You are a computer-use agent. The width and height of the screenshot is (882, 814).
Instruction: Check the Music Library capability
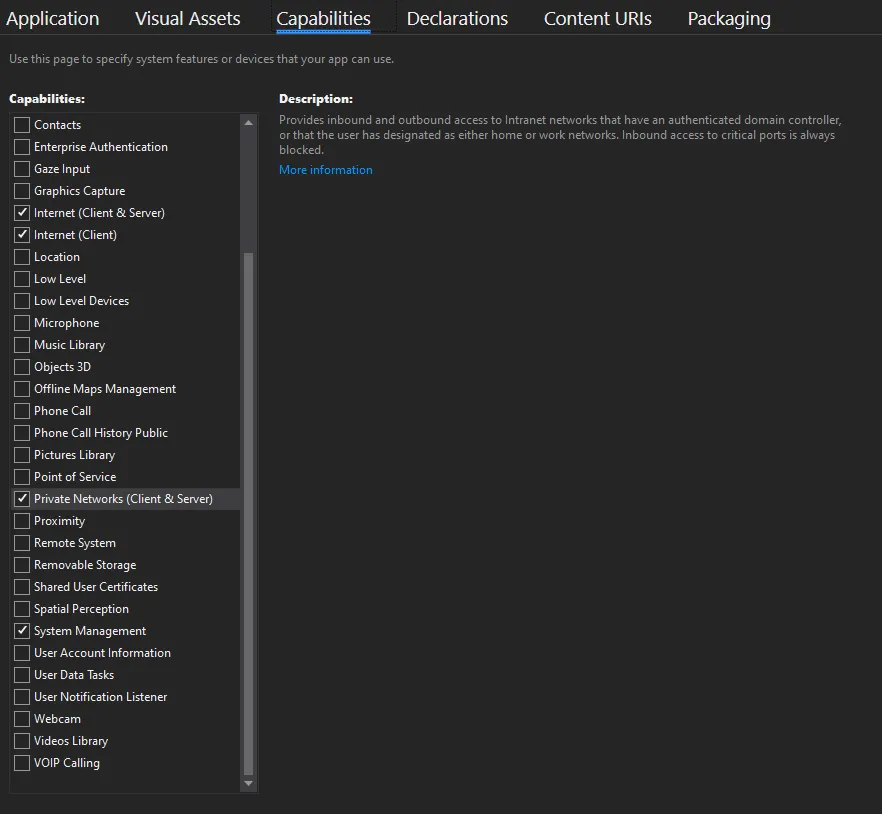coord(22,345)
